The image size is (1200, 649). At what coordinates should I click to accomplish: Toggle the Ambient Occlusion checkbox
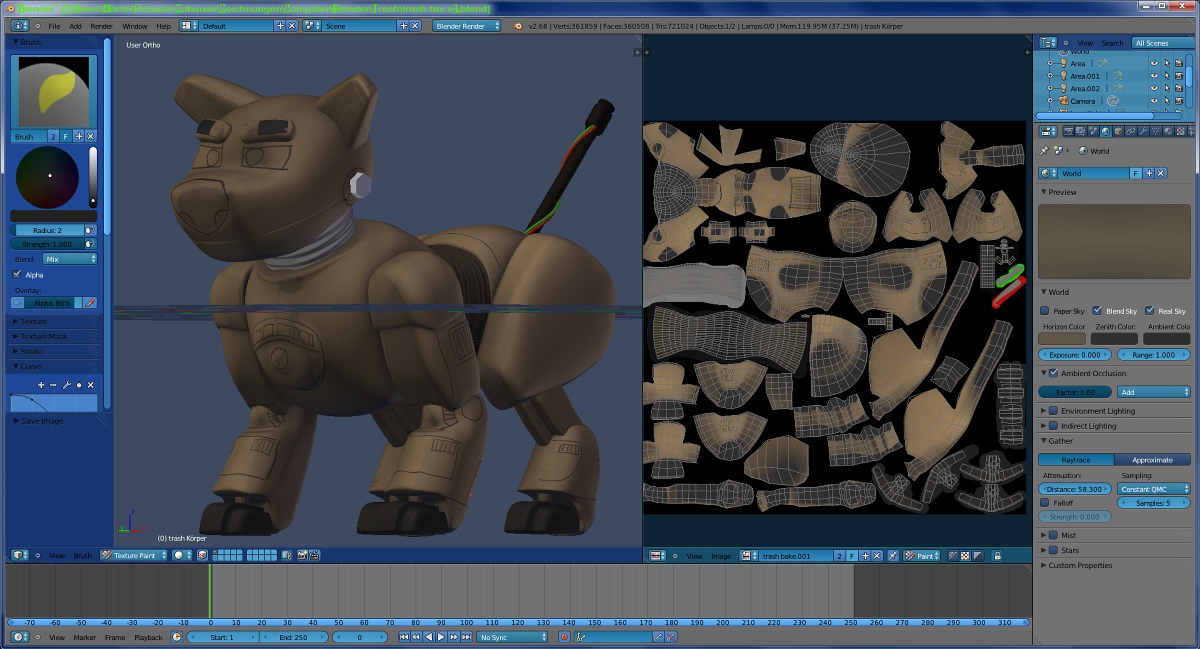(1053, 373)
